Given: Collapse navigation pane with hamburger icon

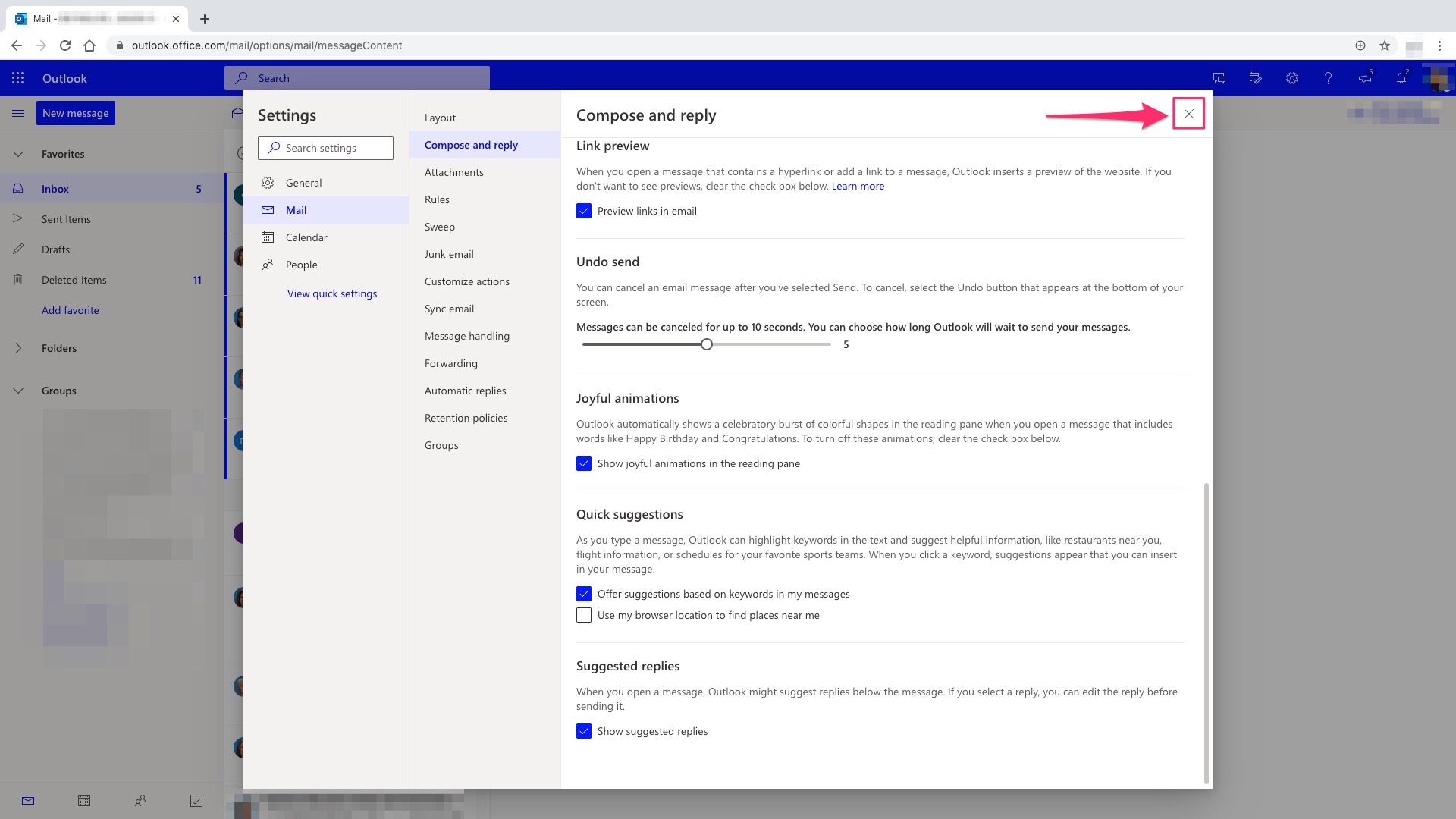Looking at the screenshot, I should pos(18,113).
